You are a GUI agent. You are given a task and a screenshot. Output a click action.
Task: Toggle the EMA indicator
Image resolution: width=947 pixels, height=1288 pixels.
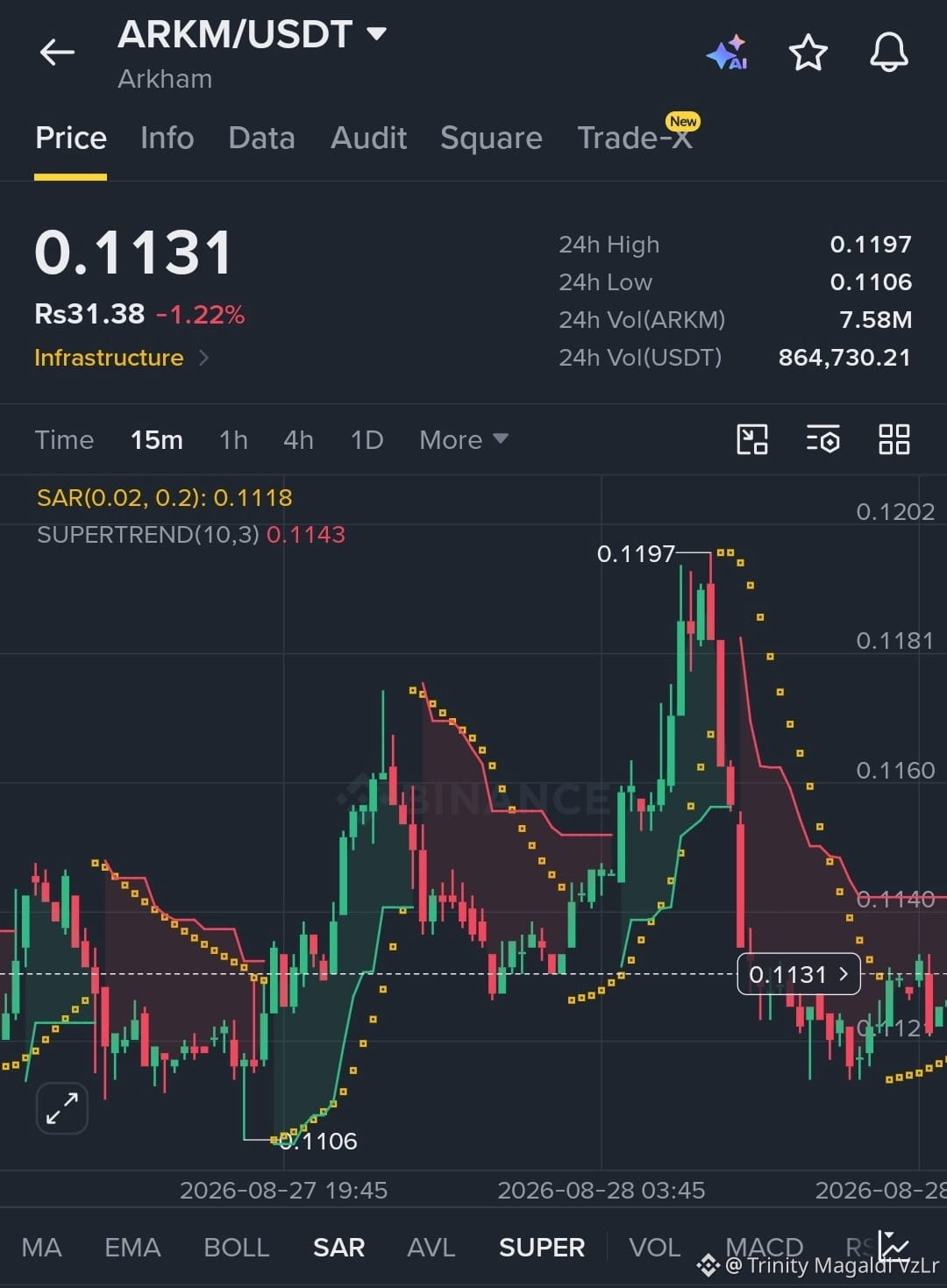(132, 1247)
